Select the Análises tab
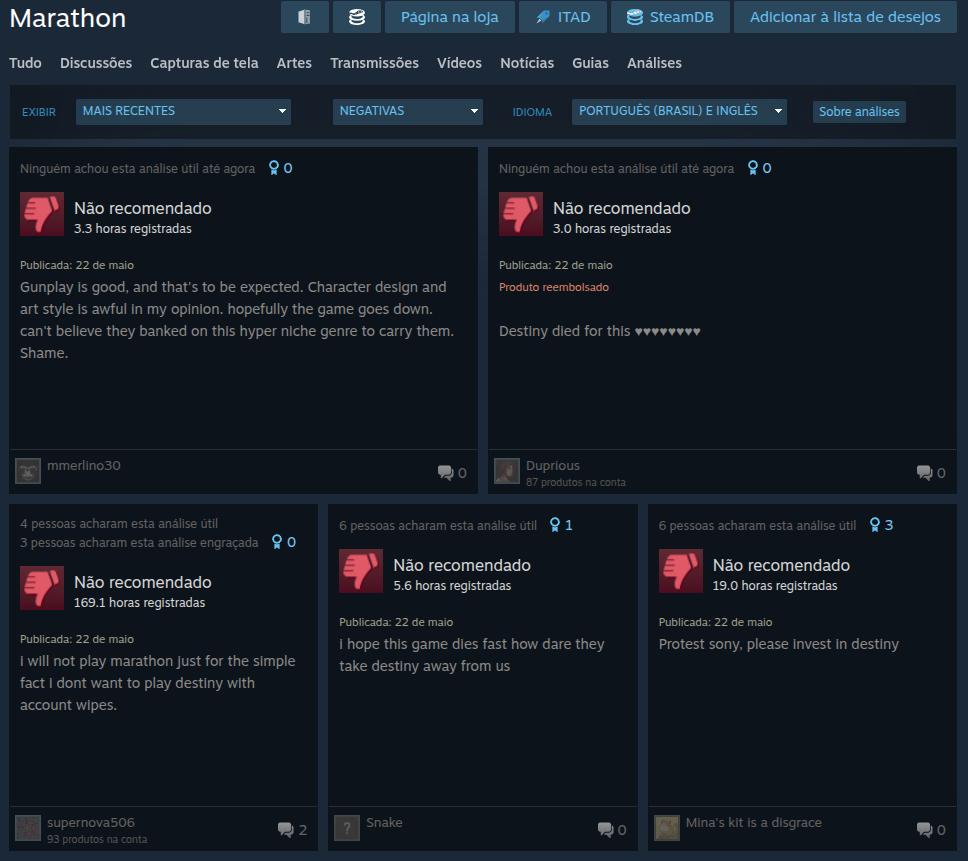Viewport: 968px width, 861px height. tap(654, 63)
